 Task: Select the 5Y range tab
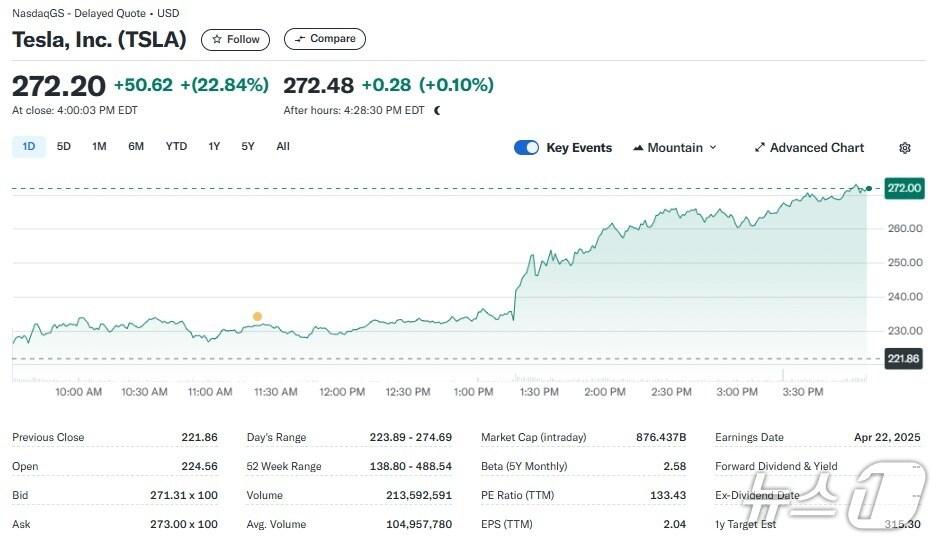248,147
